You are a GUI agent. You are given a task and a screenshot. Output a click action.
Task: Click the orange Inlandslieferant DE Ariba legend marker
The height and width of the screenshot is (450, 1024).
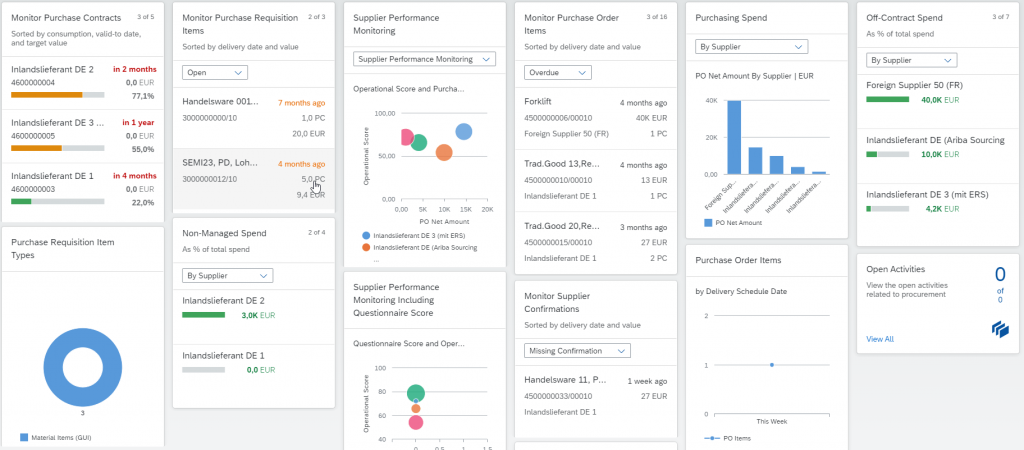coord(366,248)
